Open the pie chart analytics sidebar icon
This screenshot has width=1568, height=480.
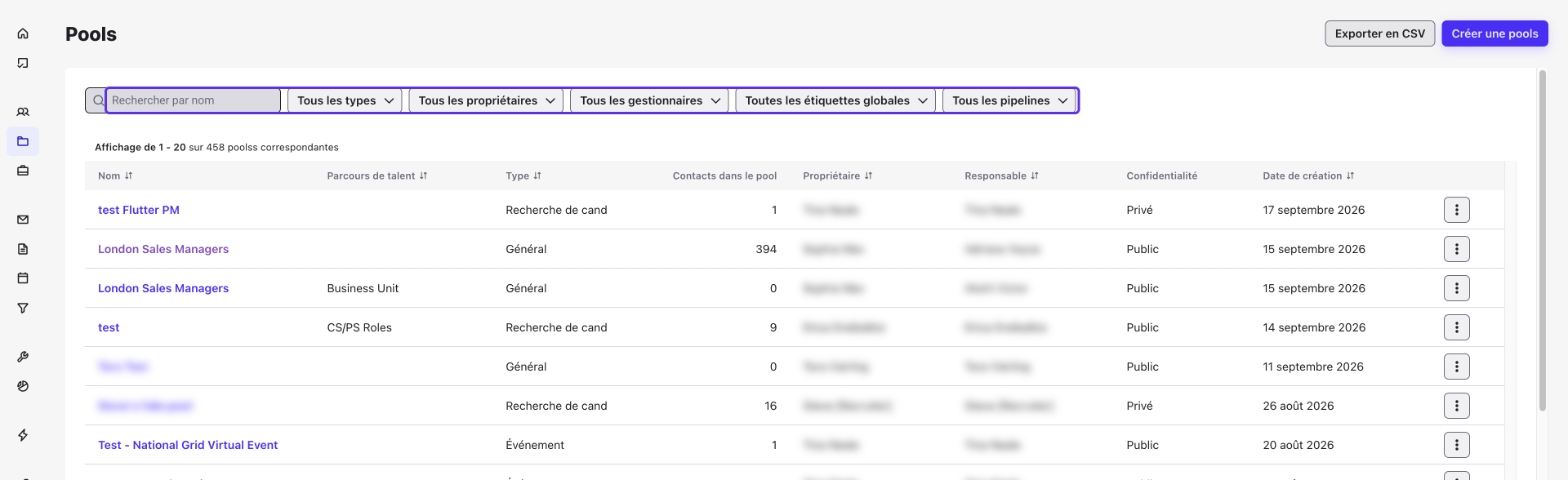click(x=23, y=386)
